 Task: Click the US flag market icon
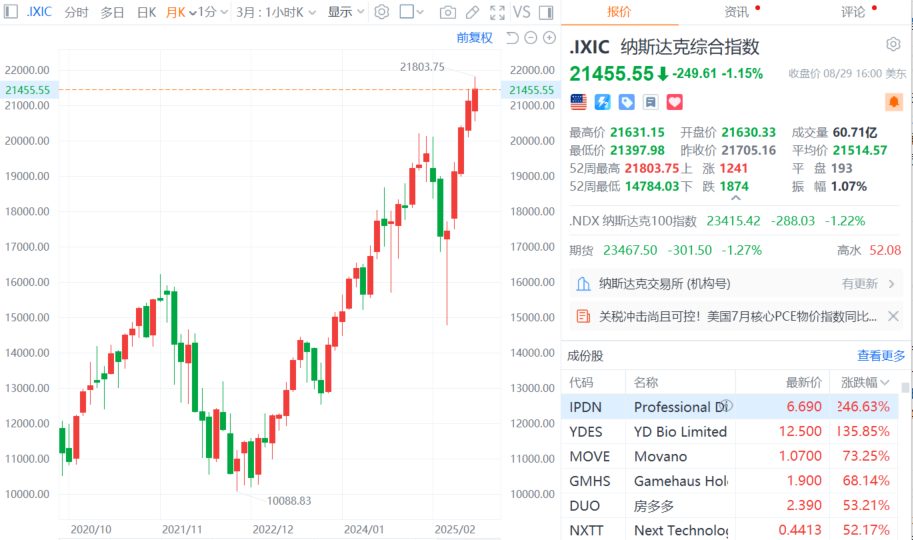point(578,103)
